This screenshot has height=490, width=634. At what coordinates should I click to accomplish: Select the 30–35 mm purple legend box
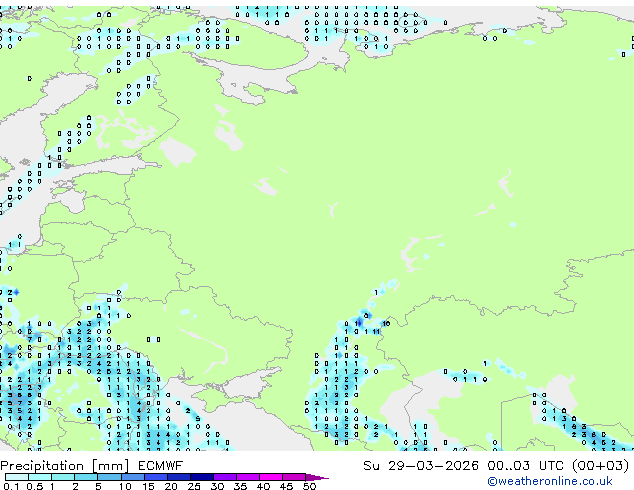[225, 477]
